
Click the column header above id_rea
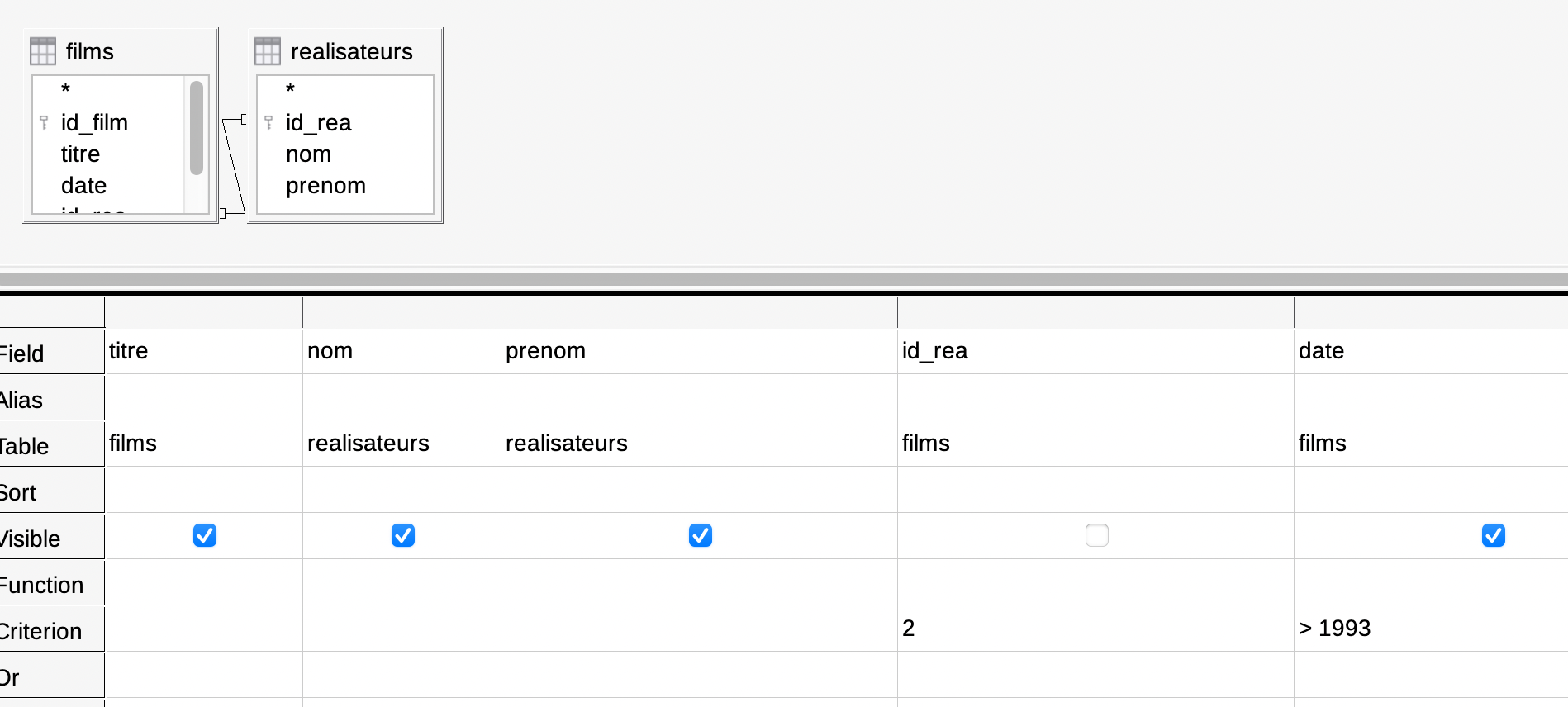click(1096, 312)
